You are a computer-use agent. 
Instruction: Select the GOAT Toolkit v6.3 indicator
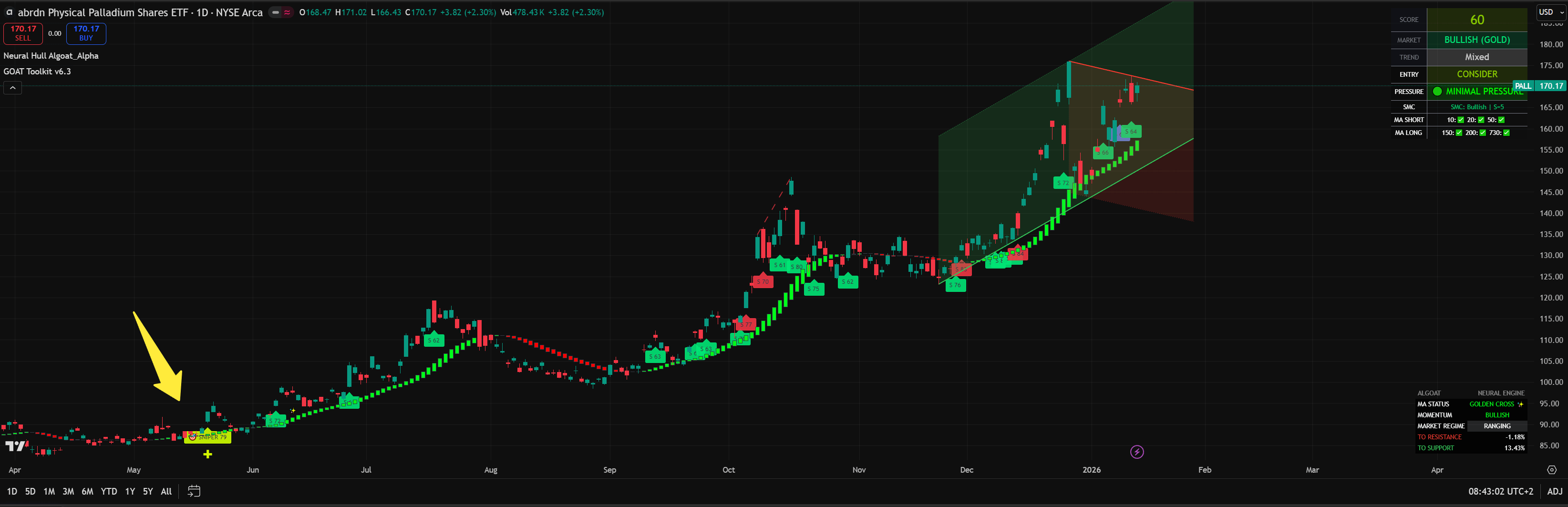click(37, 71)
